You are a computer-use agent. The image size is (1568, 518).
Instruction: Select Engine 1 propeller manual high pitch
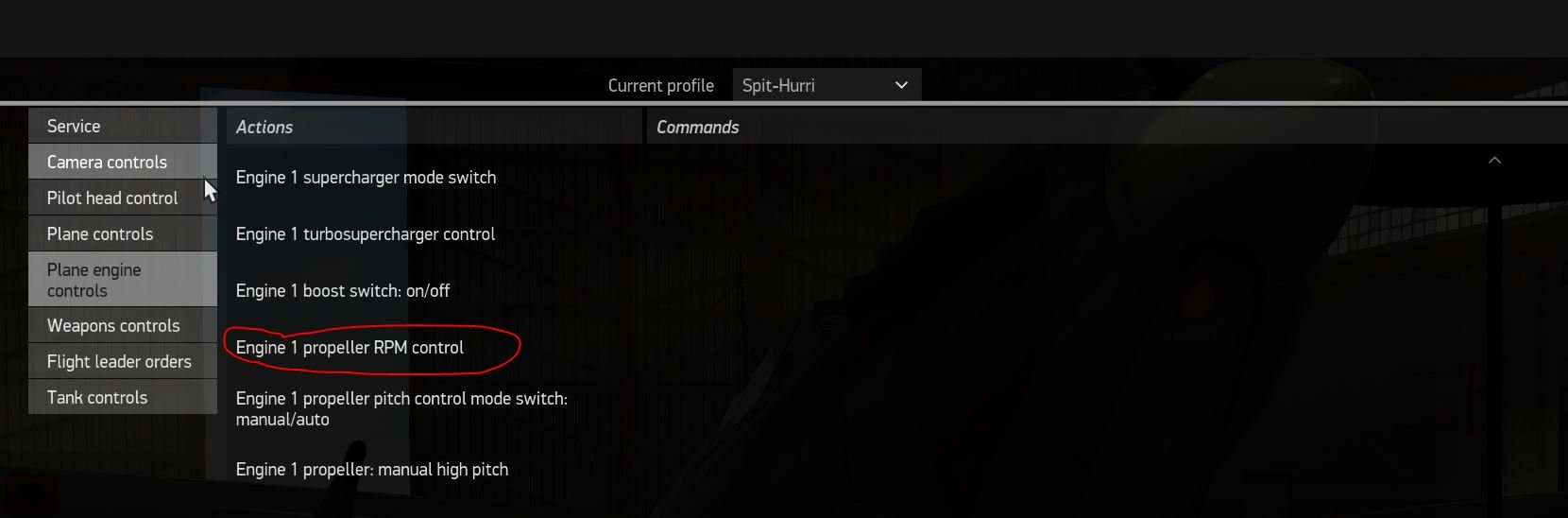tap(372, 470)
